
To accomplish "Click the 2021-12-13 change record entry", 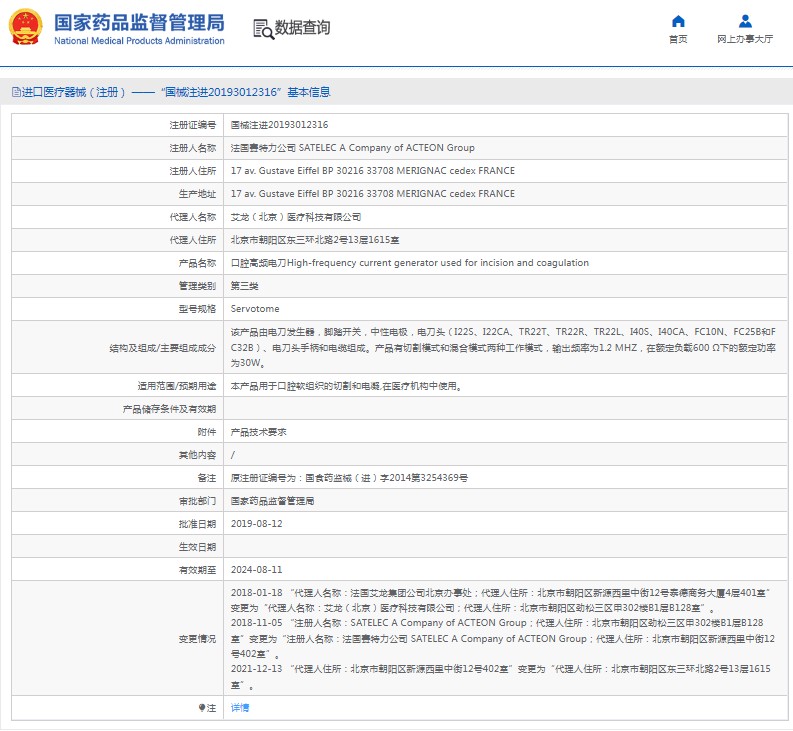I will 501,677.
